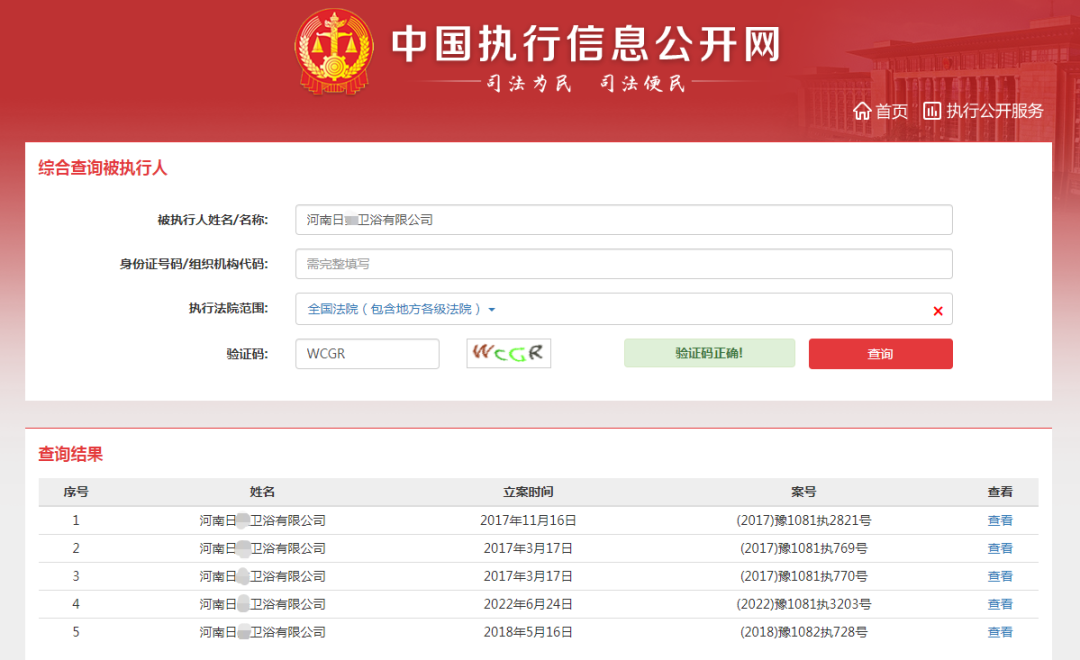Click the bar chart icon for 执行公开服务
The height and width of the screenshot is (660, 1080).
point(932,111)
